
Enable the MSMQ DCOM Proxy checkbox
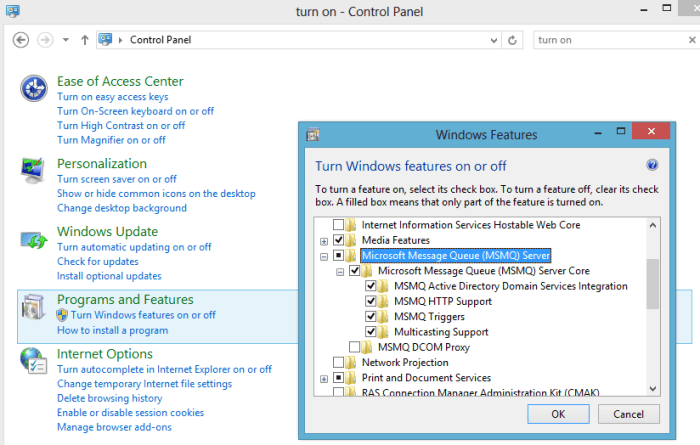[x=355, y=347]
